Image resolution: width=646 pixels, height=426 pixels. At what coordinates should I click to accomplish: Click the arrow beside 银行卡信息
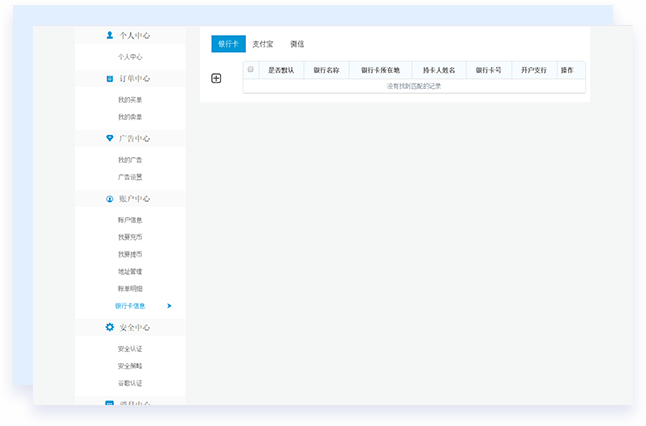click(x=169, y=306)
